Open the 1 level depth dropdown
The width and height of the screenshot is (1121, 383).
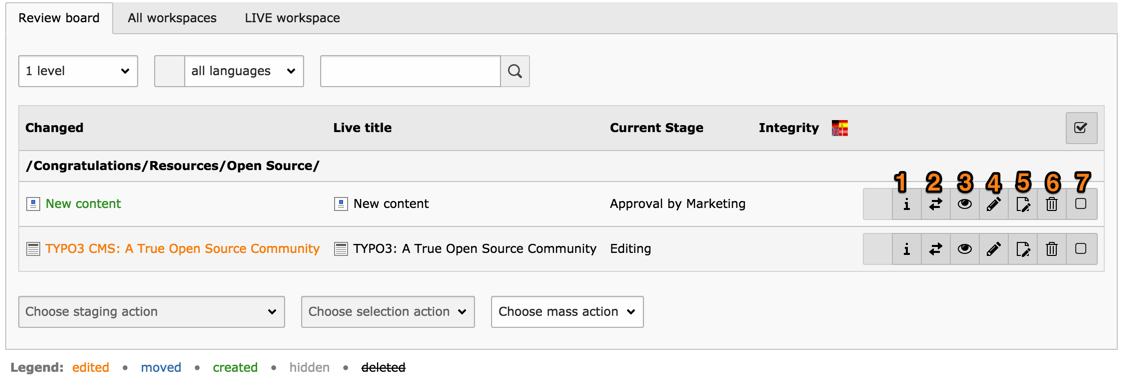point(78,71)
